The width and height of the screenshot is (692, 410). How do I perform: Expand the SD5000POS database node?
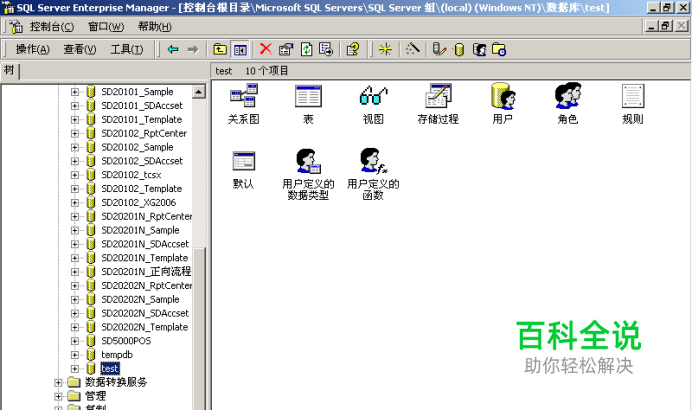pos(75,341)
